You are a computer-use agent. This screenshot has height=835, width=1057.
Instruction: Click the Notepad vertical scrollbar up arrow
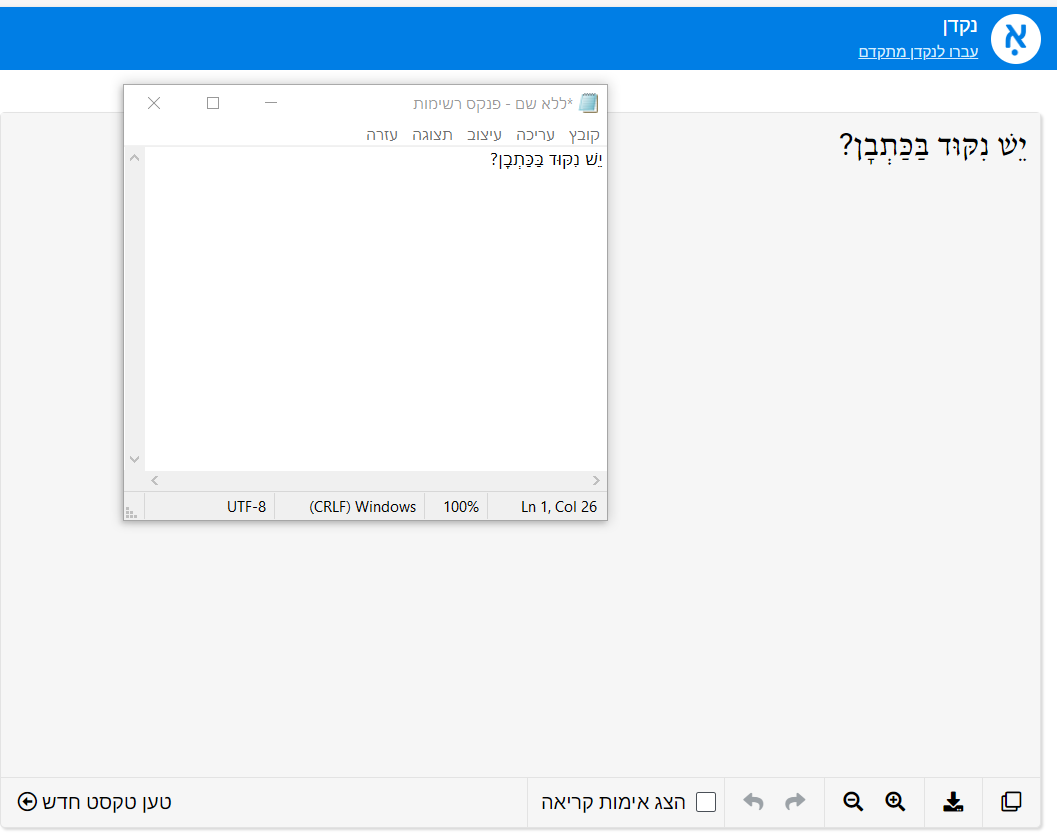tap(134, 158)
